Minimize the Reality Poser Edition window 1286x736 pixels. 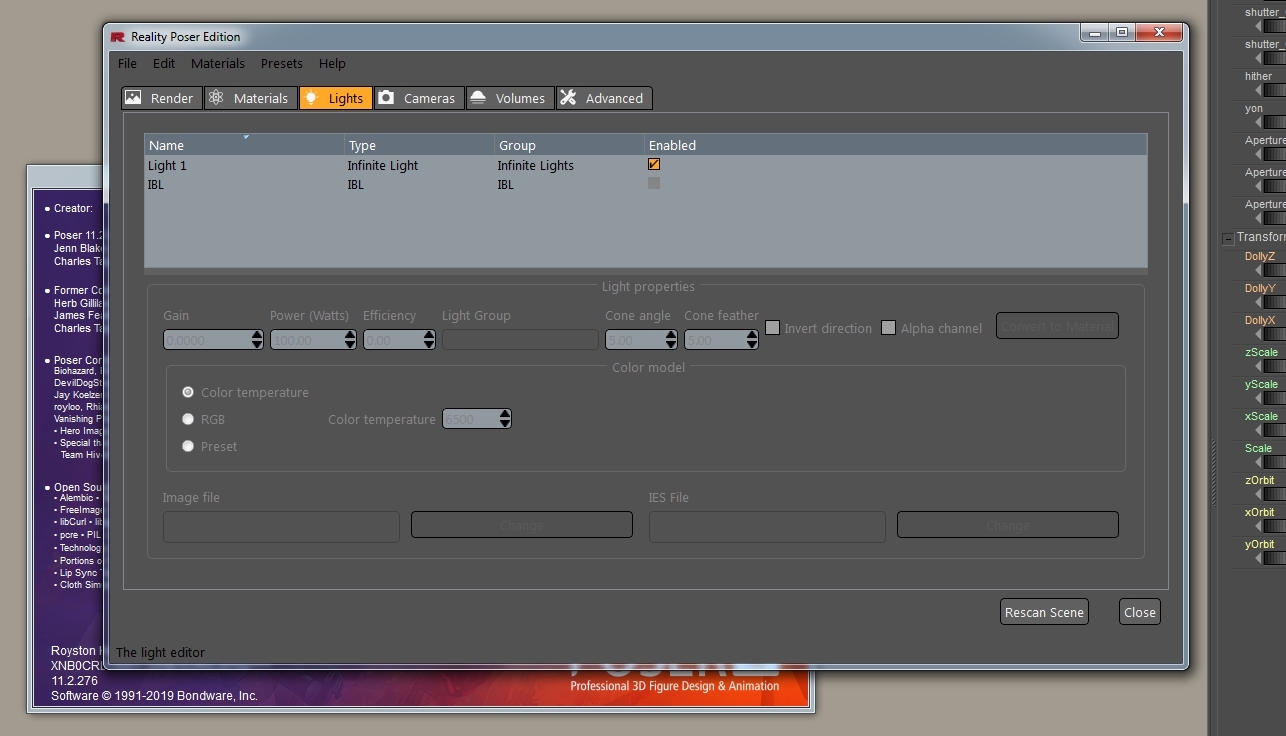(x=1095, y=33)
